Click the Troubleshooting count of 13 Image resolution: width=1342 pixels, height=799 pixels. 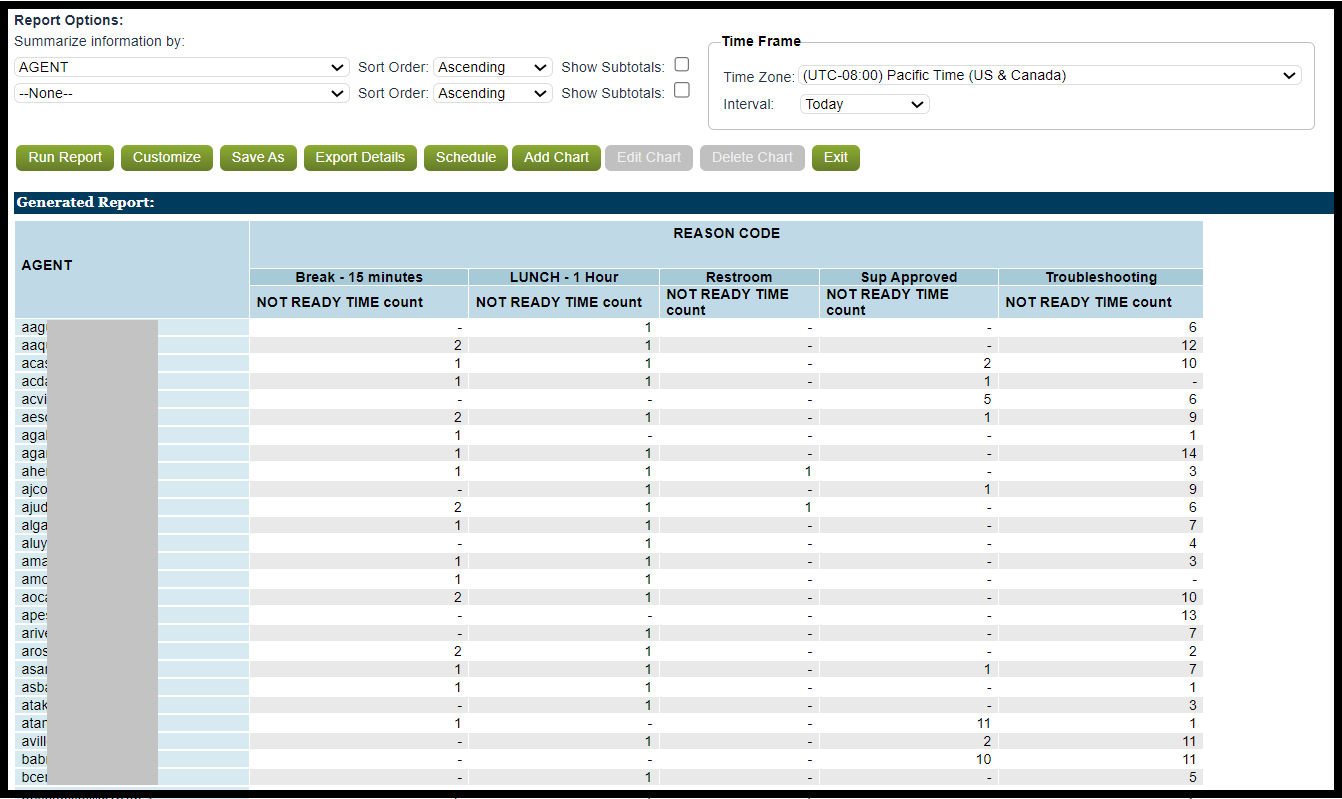pos(1188,615)
